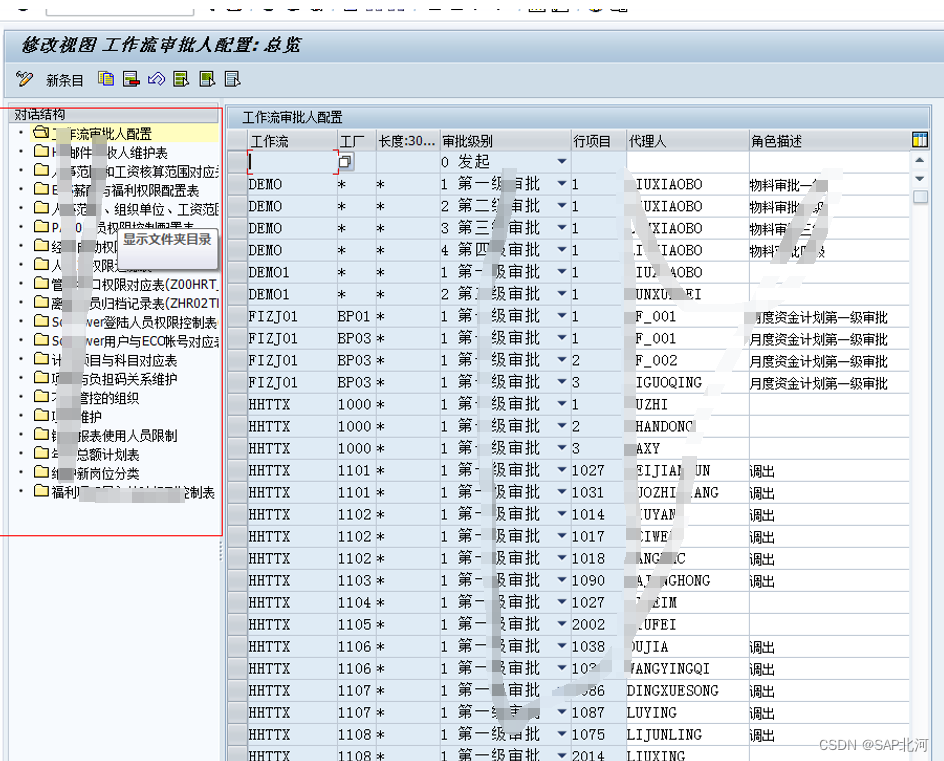Copy the selected entry using Copy As icon
Image resolution: width=944 pixels, height=761 pixels.
[106, 78]
